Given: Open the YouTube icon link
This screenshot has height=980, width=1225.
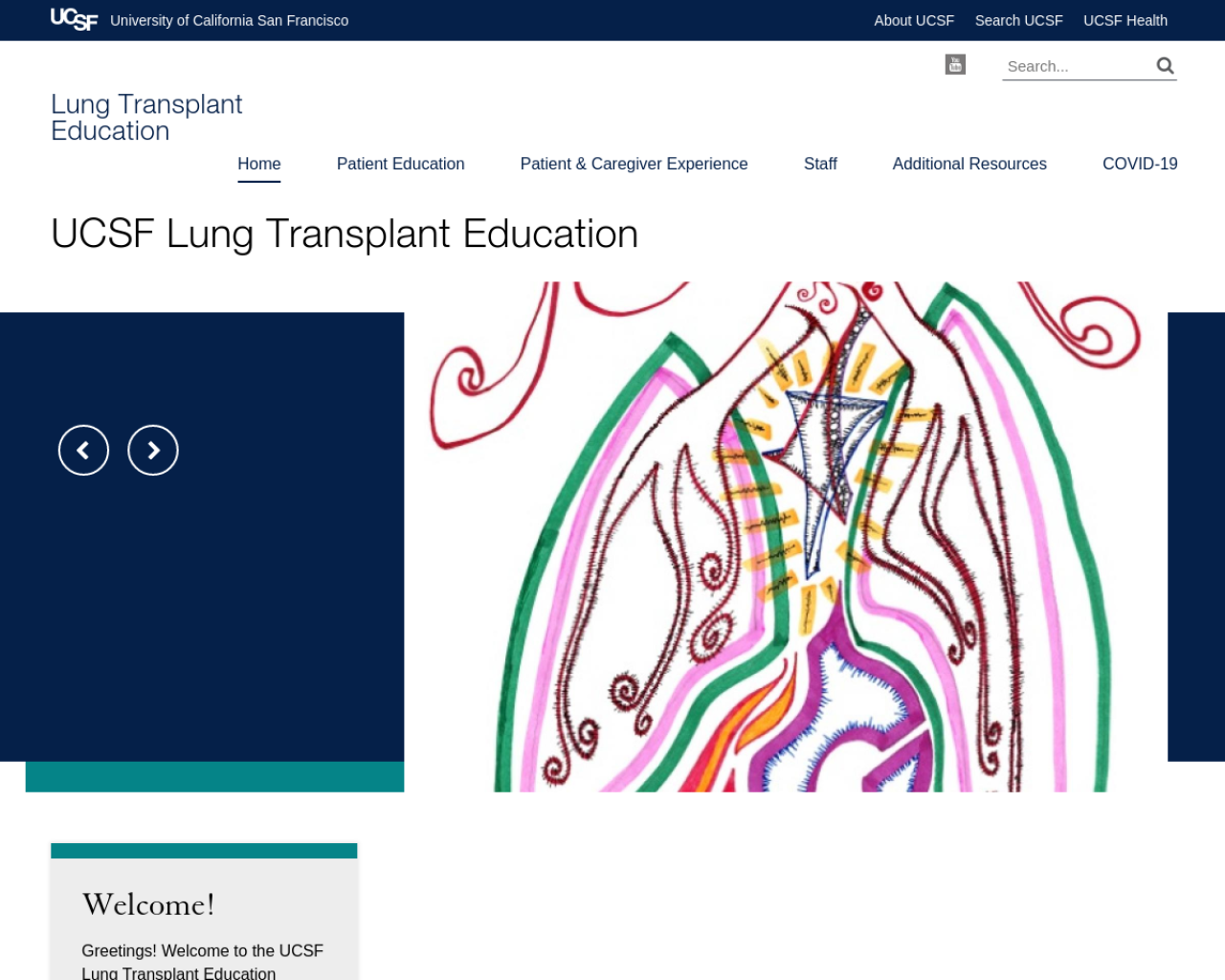Looking at the screenshot, I should point(955,64).
